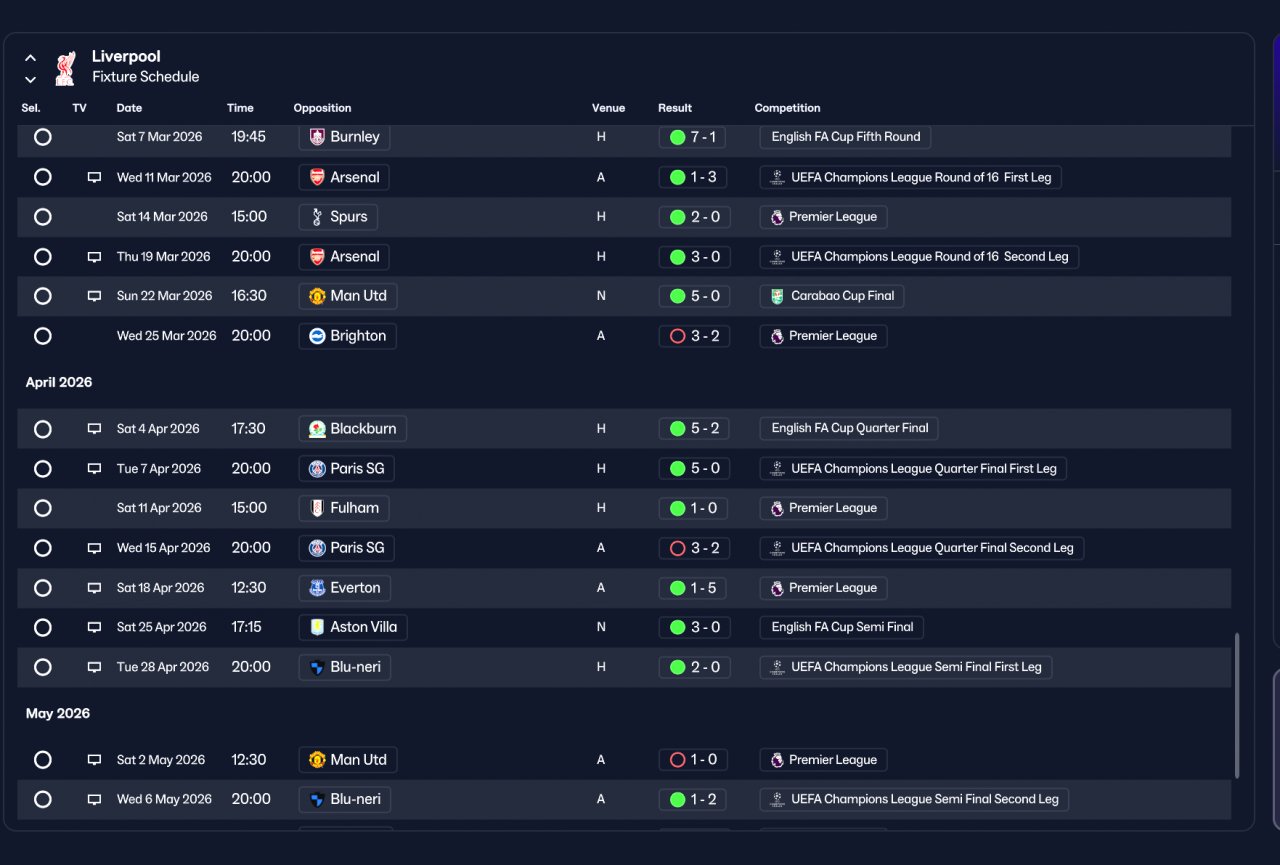The width and height of the screenshot is (1280, 865).
Task: Click the Aston Villa club badge icon
Action: (x=317, y=627)
